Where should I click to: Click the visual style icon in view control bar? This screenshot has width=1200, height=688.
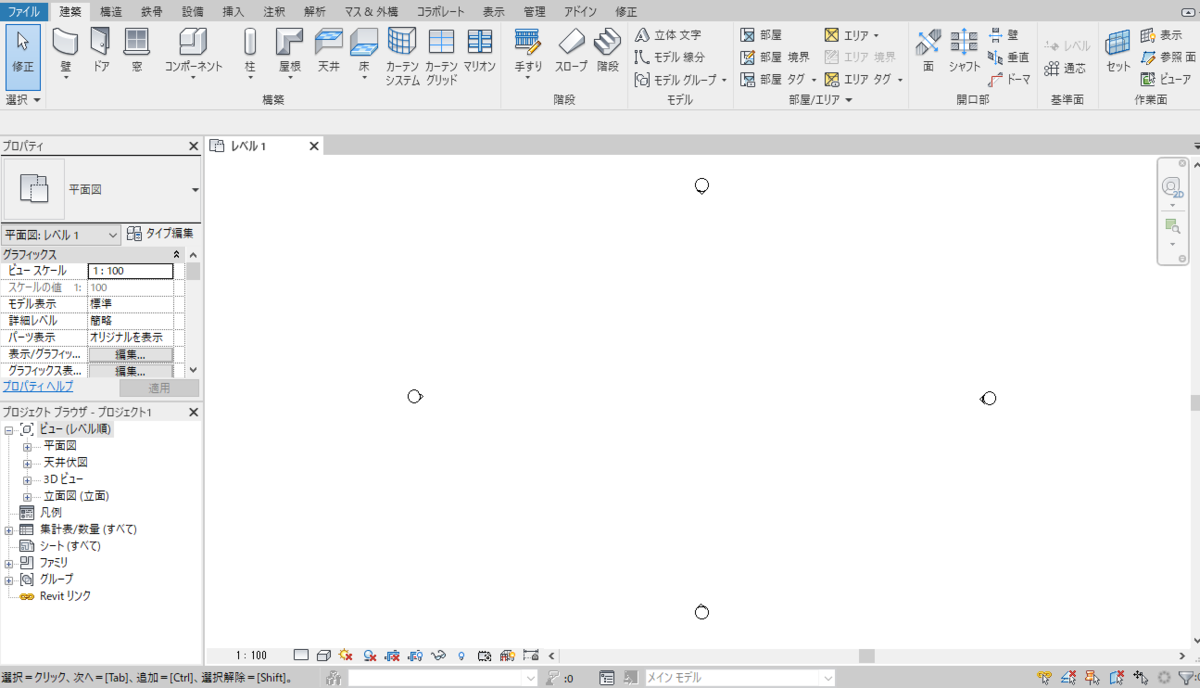(323, 655)
